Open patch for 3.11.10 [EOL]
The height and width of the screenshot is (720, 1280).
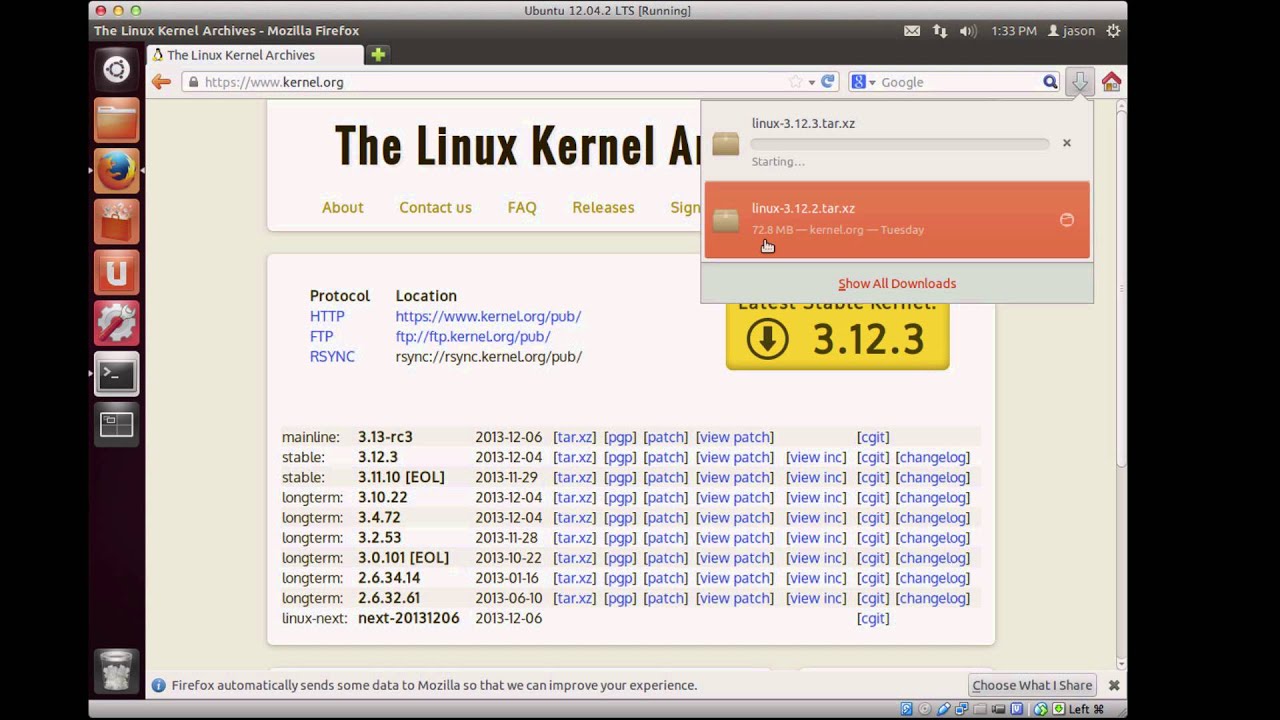(x=666, y=477)
